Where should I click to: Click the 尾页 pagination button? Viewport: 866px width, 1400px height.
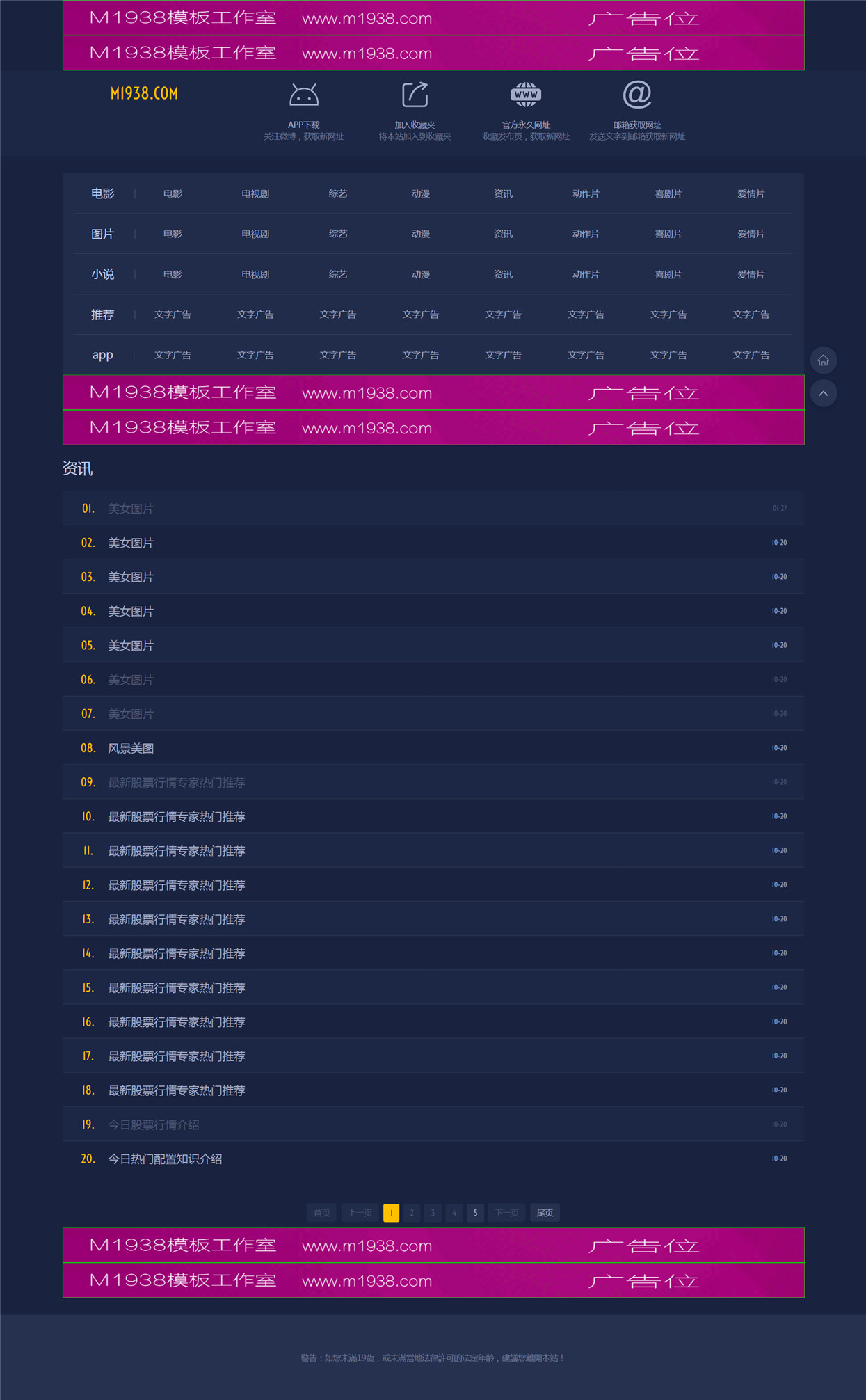(545, 1213)
